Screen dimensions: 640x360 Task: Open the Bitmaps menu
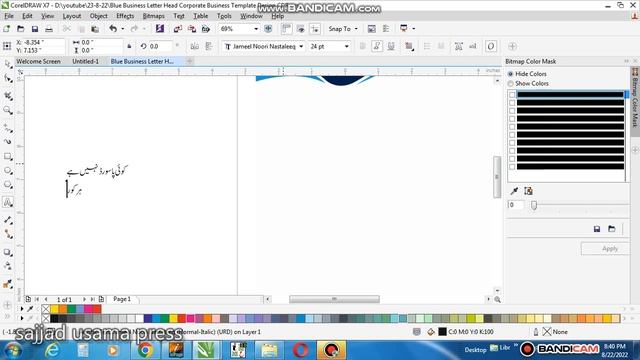[153, 16]
